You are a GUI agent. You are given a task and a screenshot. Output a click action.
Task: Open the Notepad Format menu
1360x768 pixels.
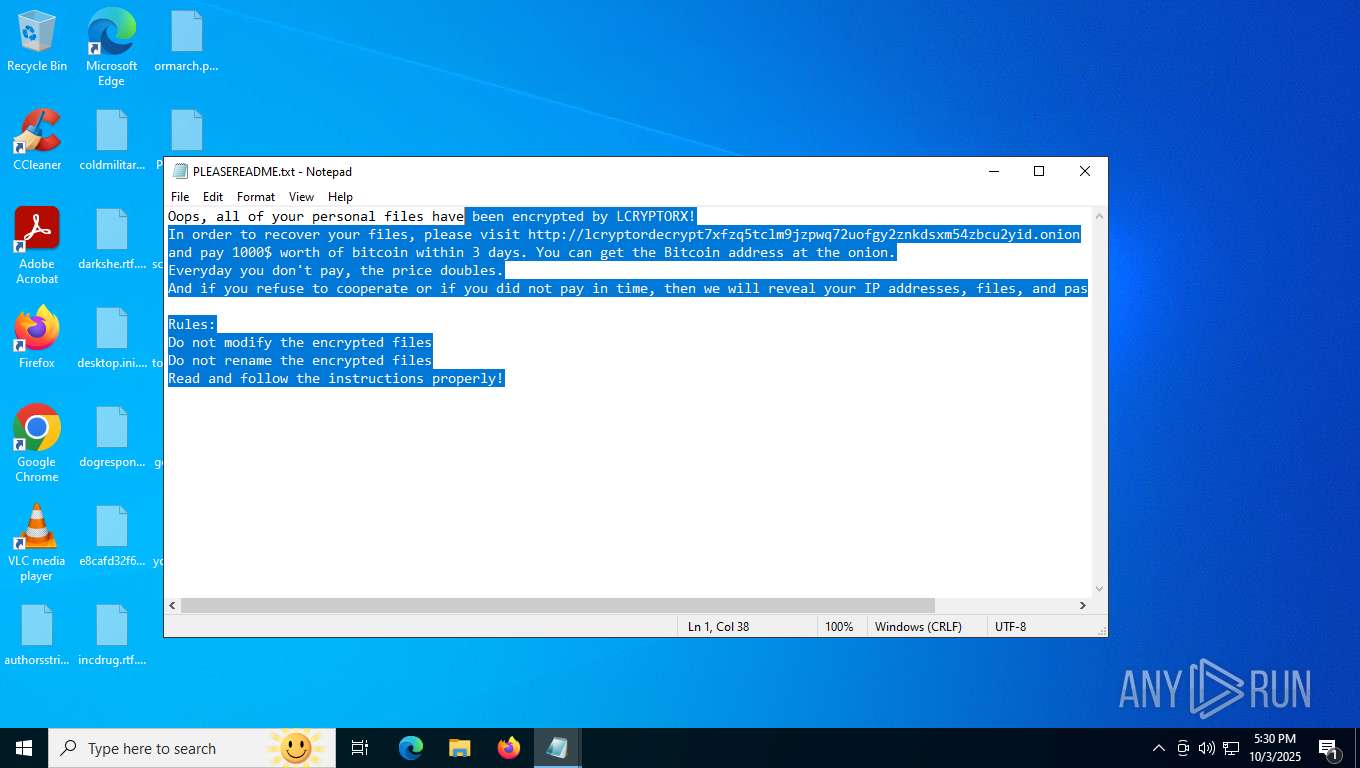point(256,197)
